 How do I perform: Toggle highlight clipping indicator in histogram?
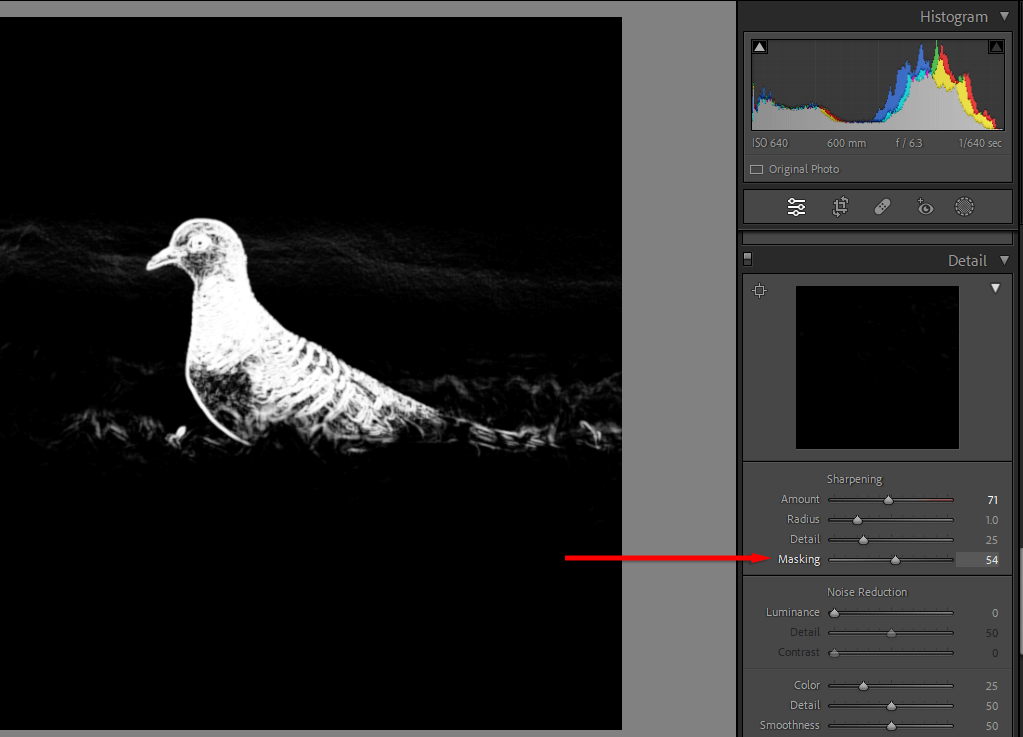click(x=996, y=47)
